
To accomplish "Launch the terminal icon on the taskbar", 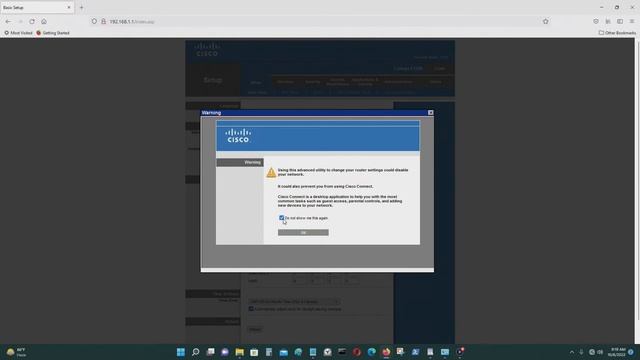I will pyautogui.click(x=342, y=352).
